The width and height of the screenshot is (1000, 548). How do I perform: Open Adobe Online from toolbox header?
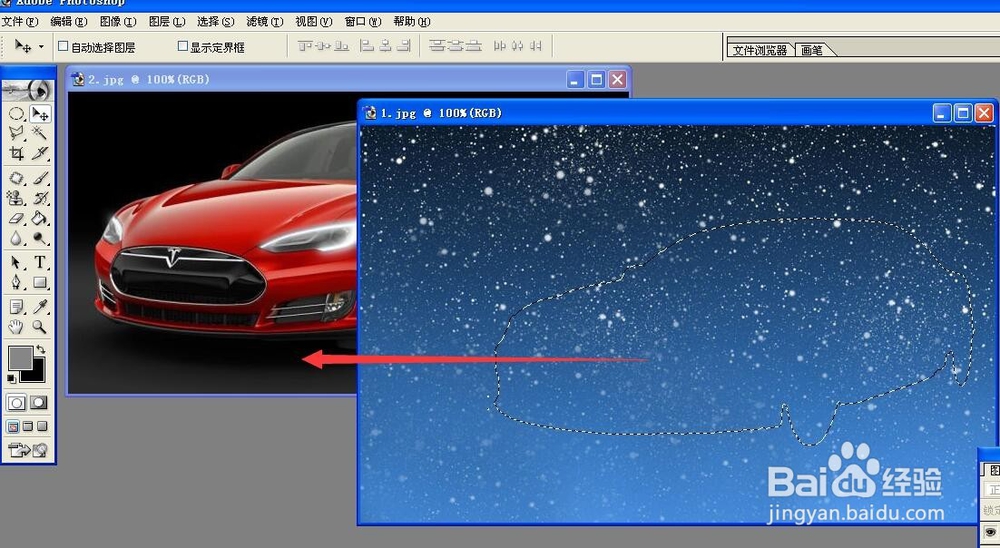point(28,90)
